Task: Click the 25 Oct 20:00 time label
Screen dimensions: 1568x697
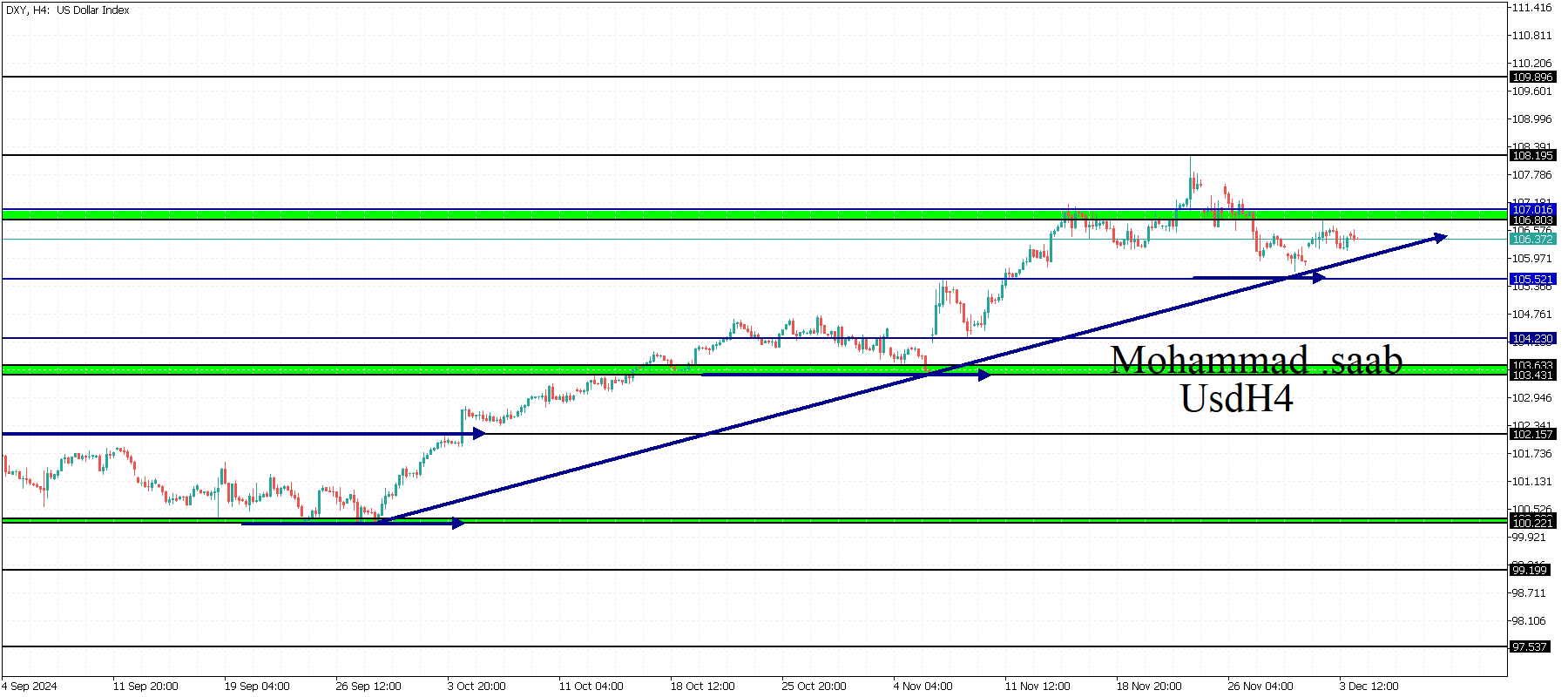Action: tap(814, 687)
